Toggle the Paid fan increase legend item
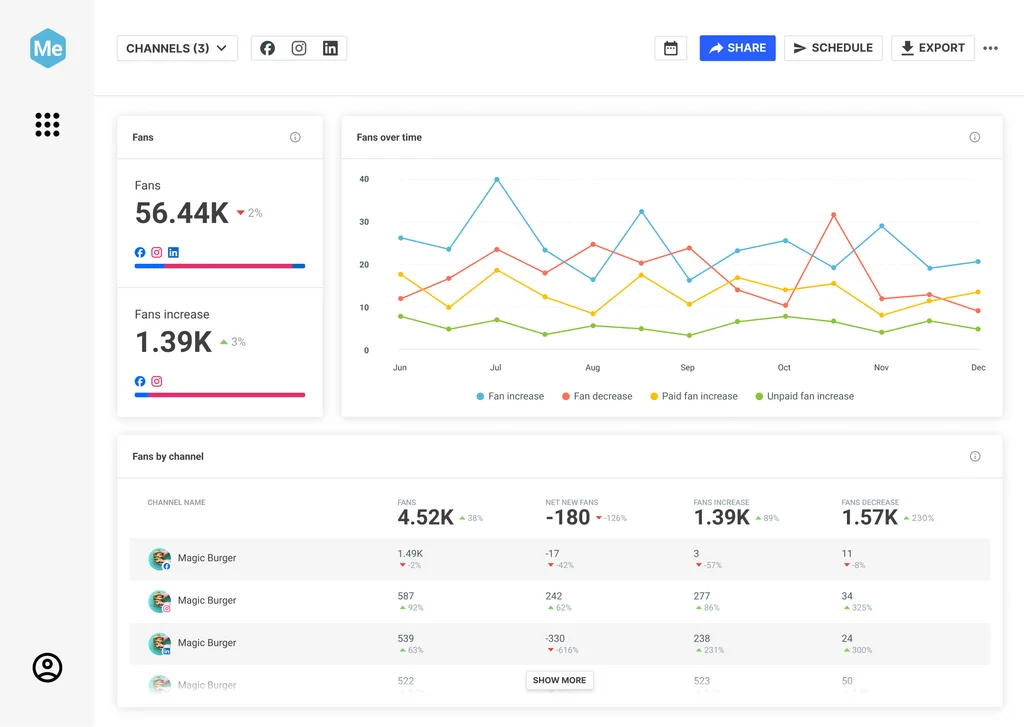 tap(694, 396)
